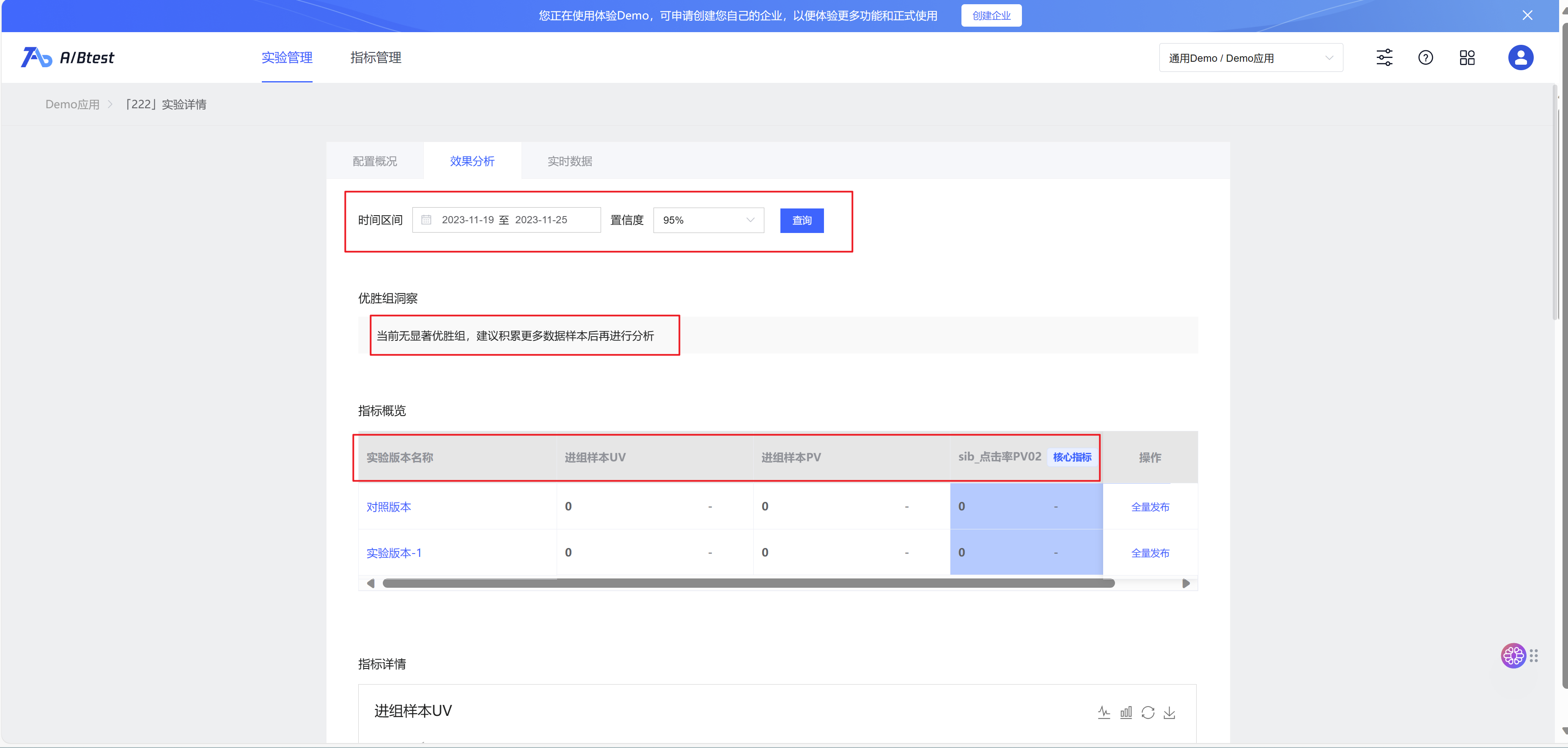Viewport: 1568px width, 748px height.
Task: Click the purple floating assistant icon
Action: coord(1513,655)
